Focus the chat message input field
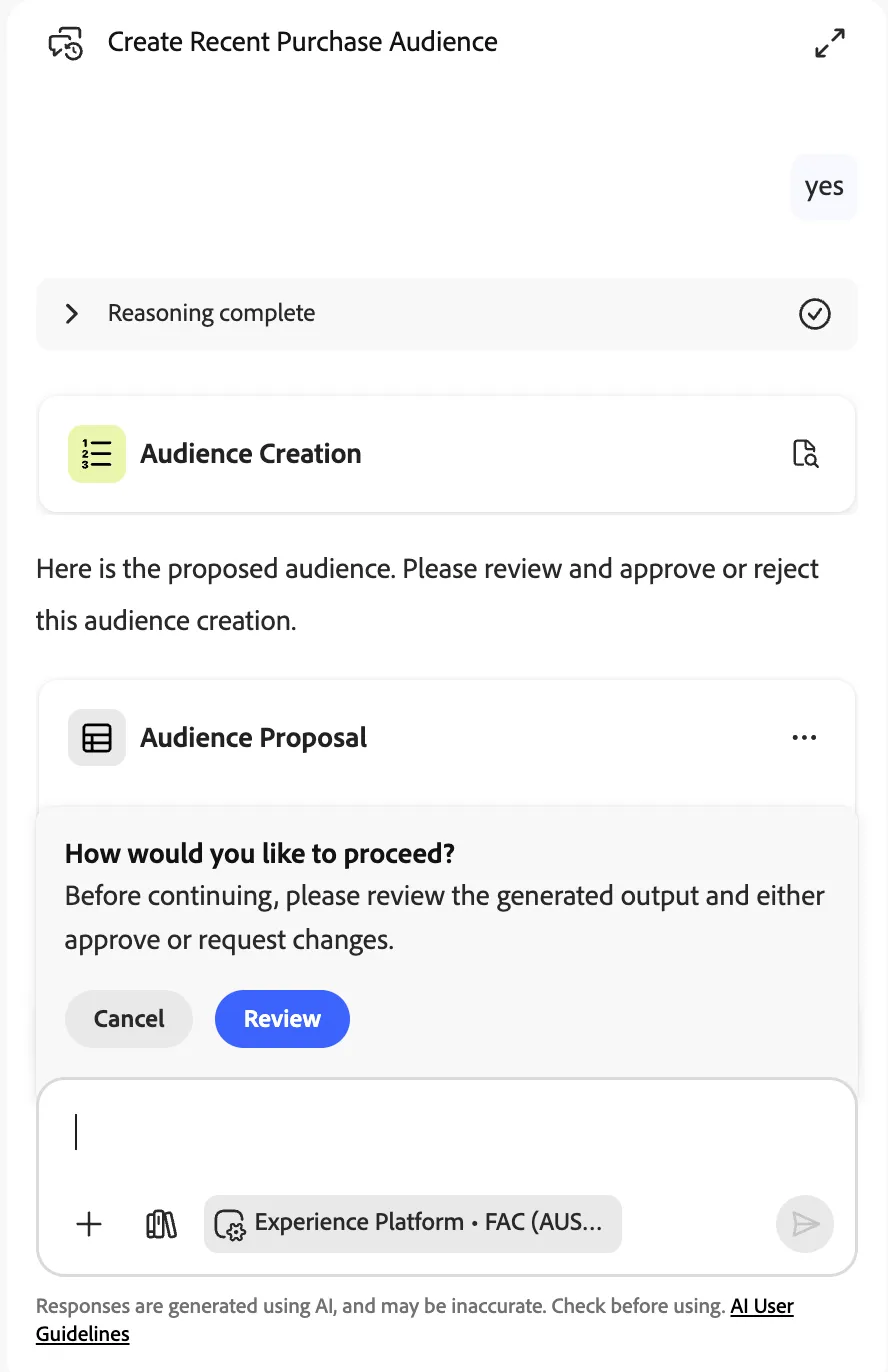The image size is (888, 1372). [446, 1133]
